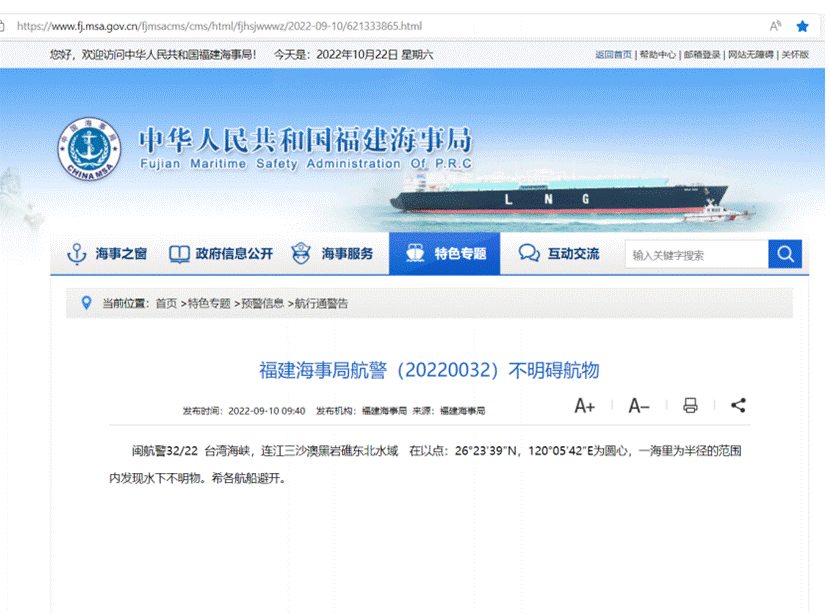The image size is (830, 615).
Task: Click the article title 福建海事局航警（20220032）
Action: 429,370
